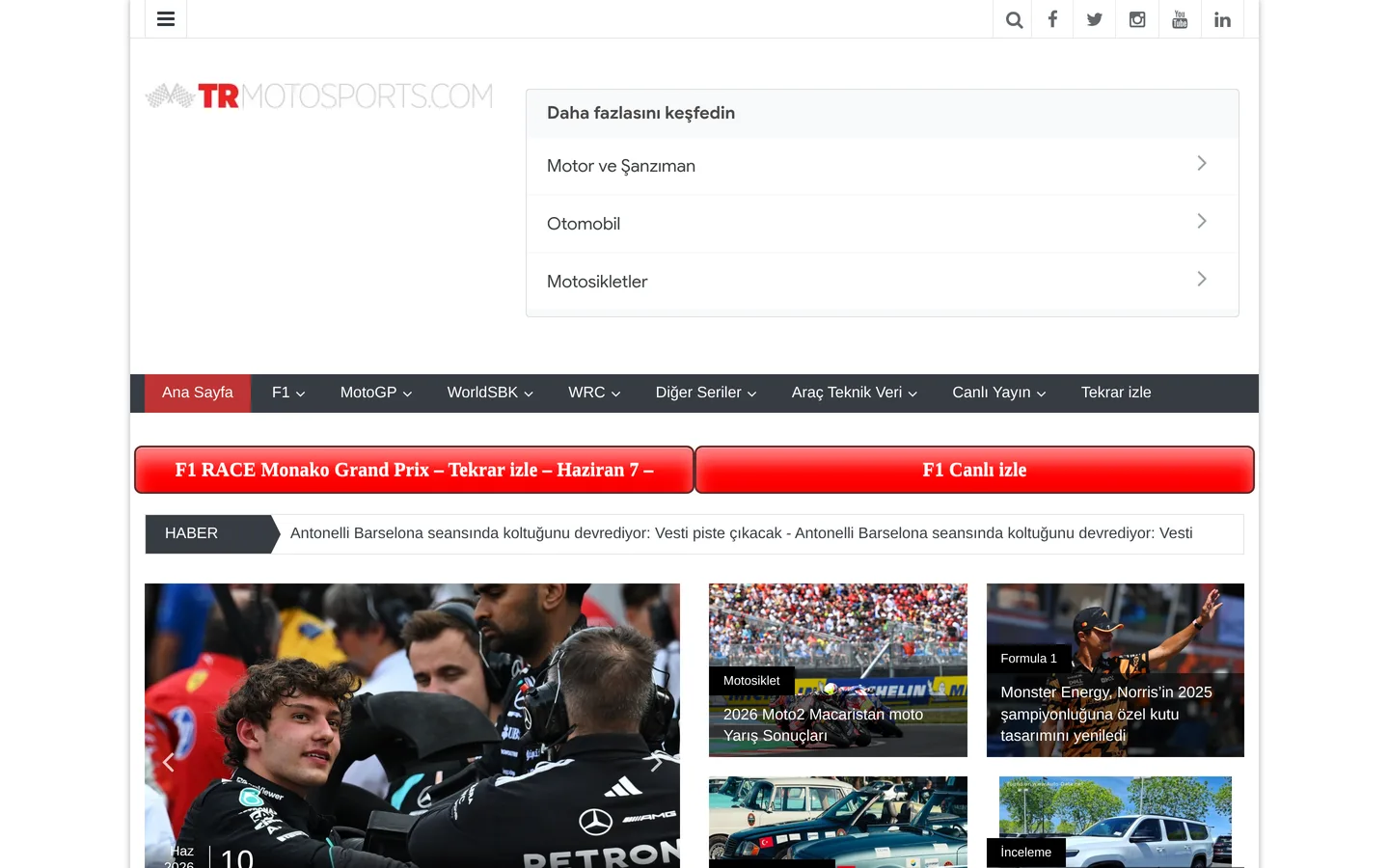1389x868 pixels.
Task: Select the Tekrar izle menu item
Action: click(x=1116, y=393)
